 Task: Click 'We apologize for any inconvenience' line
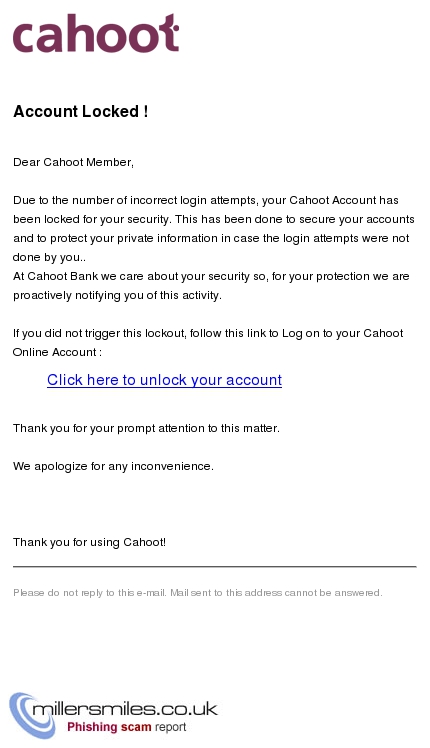point(113,466)
